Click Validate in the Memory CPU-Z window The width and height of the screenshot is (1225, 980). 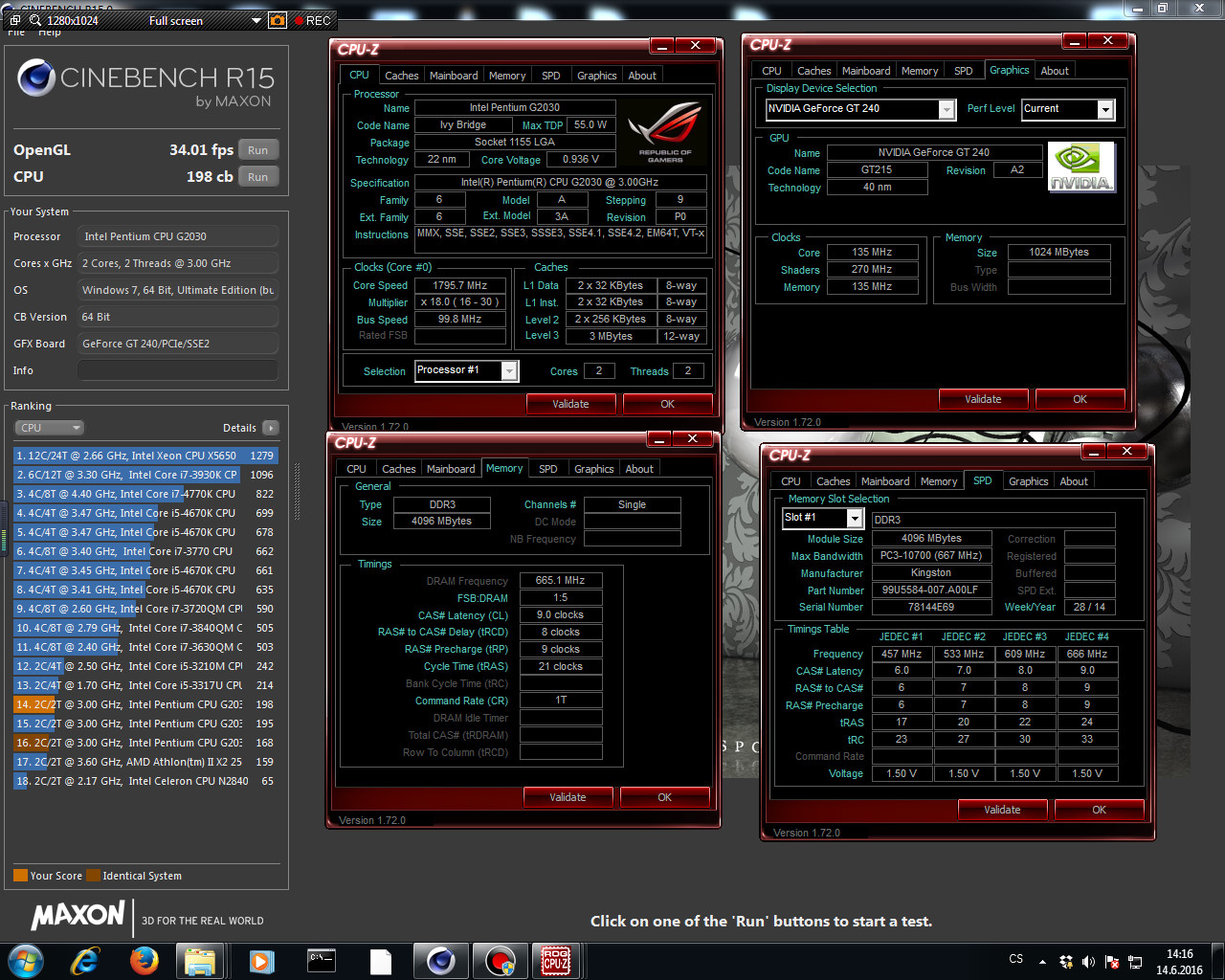(568, 797)
